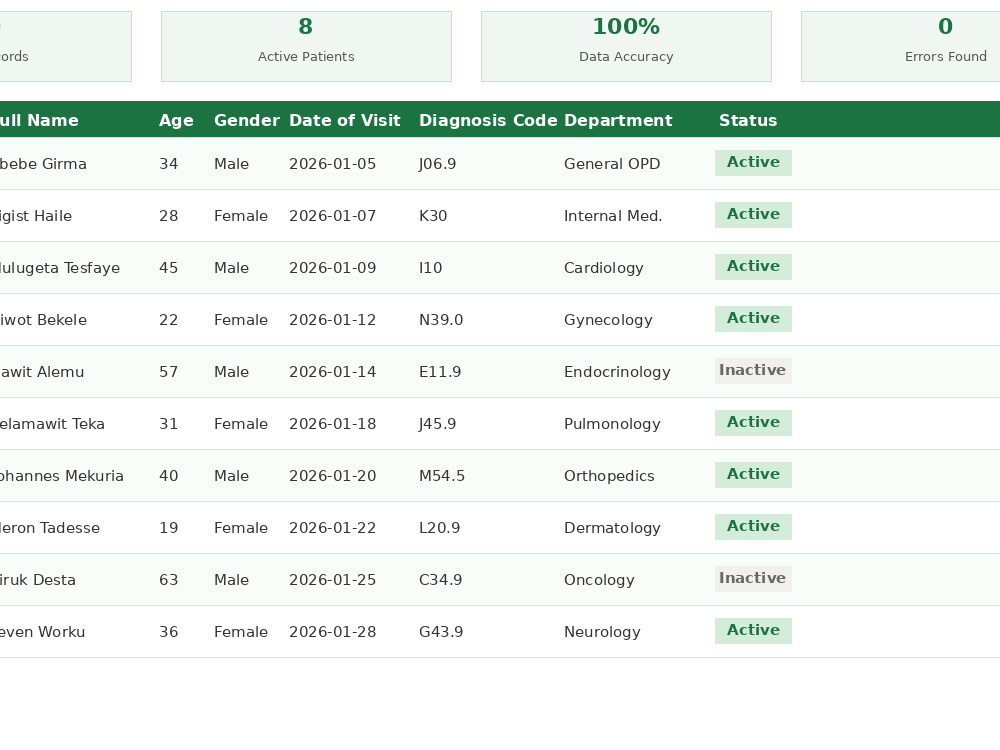Image resolution: width=1000 pixels, height=750 pixels.
Task: Click the Active Patients summary card
Action: point(306,46)
